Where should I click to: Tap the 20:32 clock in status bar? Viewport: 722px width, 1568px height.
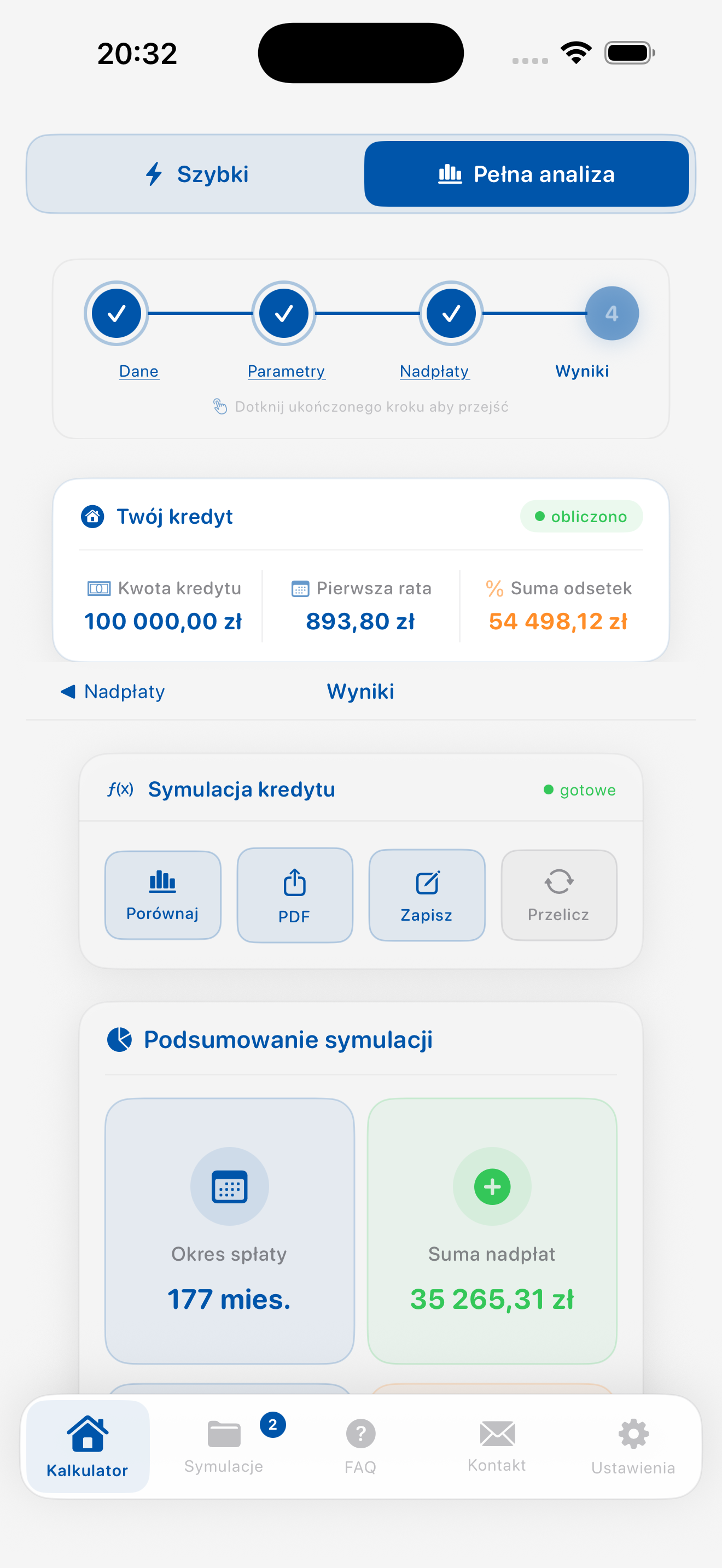click(137, 54)
